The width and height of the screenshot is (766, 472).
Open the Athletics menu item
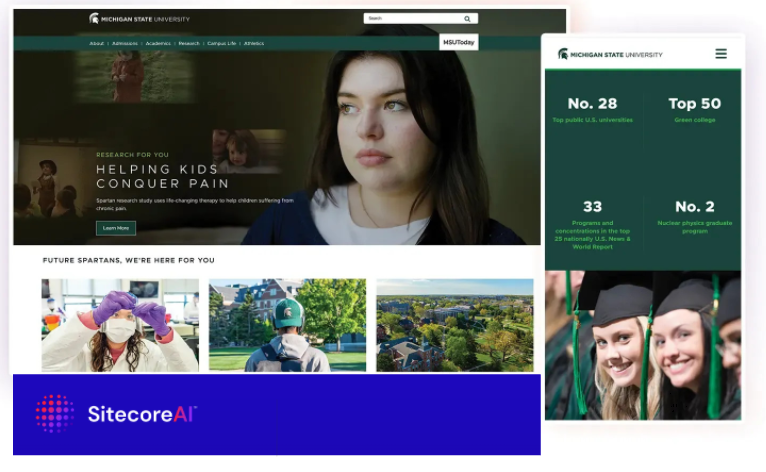point(254,43)
